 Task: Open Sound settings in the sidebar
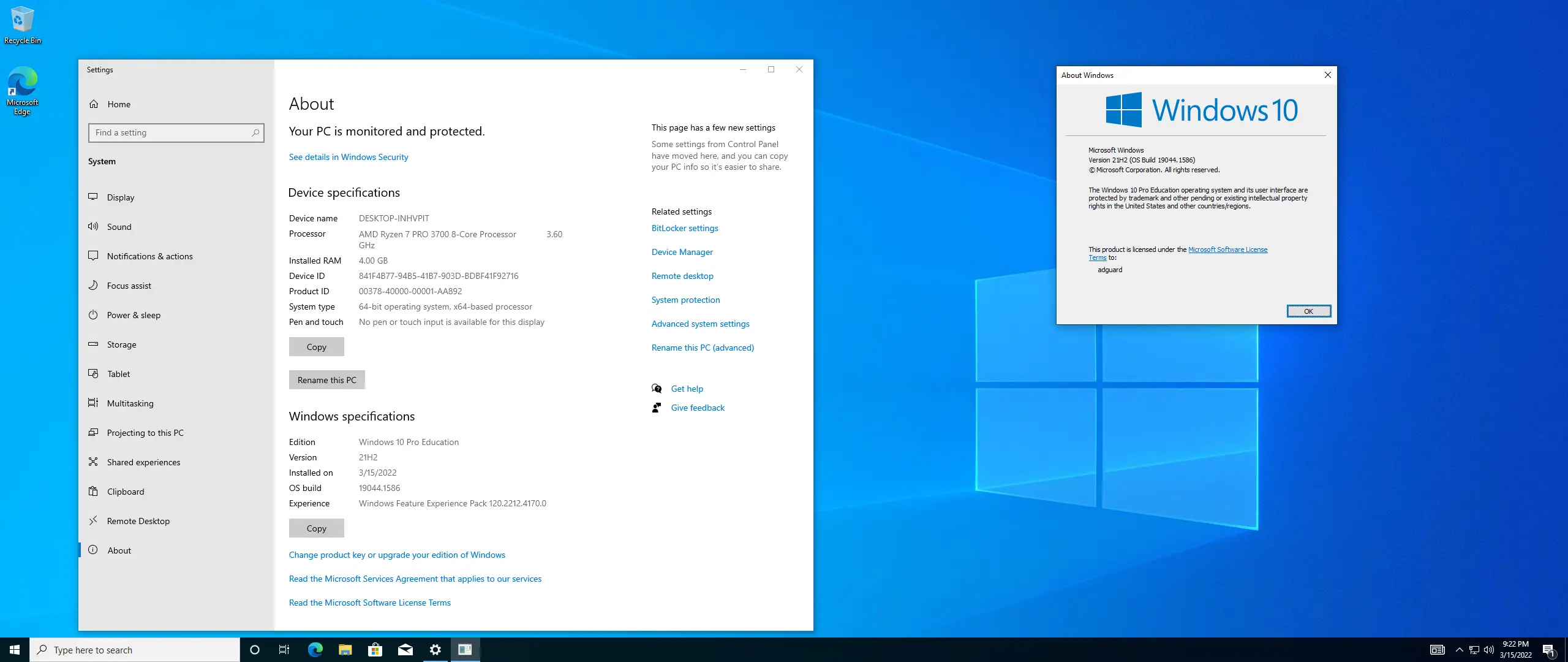click(x=119, y=227)
